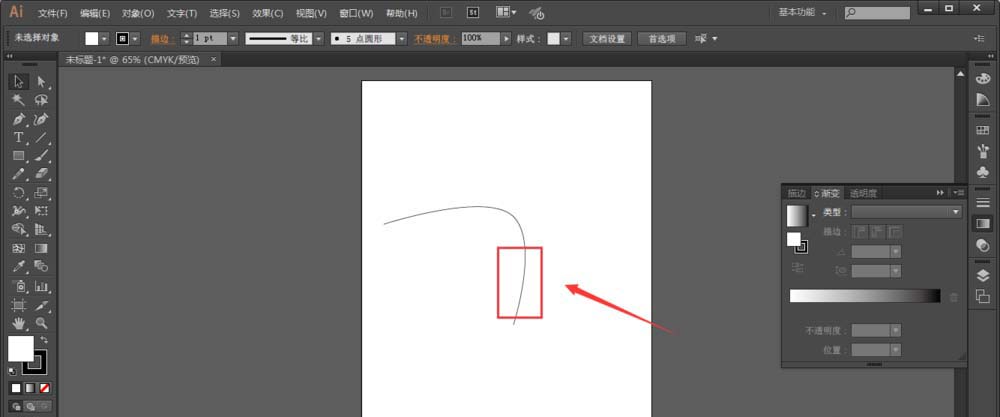1000x417 pixels.
Task: Select the Magic Wand tool
Action: (x=19, y=100)
